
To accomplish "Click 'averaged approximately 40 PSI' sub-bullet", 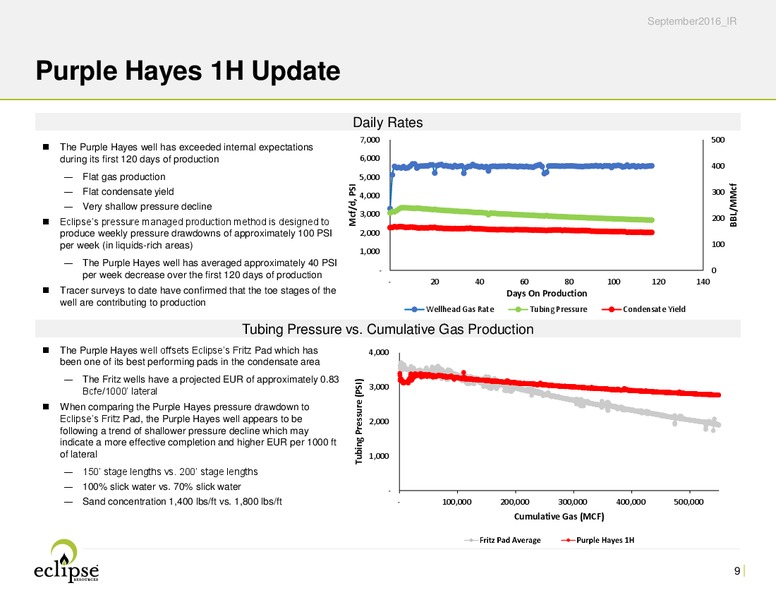I will pyautogui.click(x=209, y=269).
